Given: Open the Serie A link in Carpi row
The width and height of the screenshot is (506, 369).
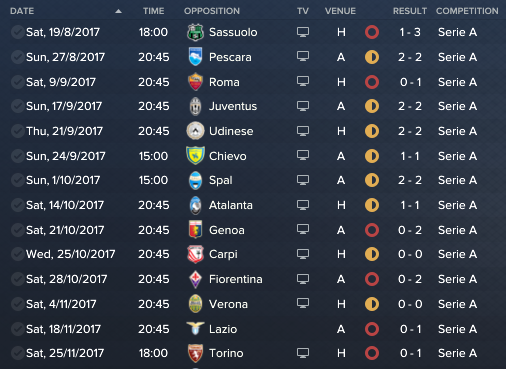Looking at the screenshot, I should click(457, 254).
